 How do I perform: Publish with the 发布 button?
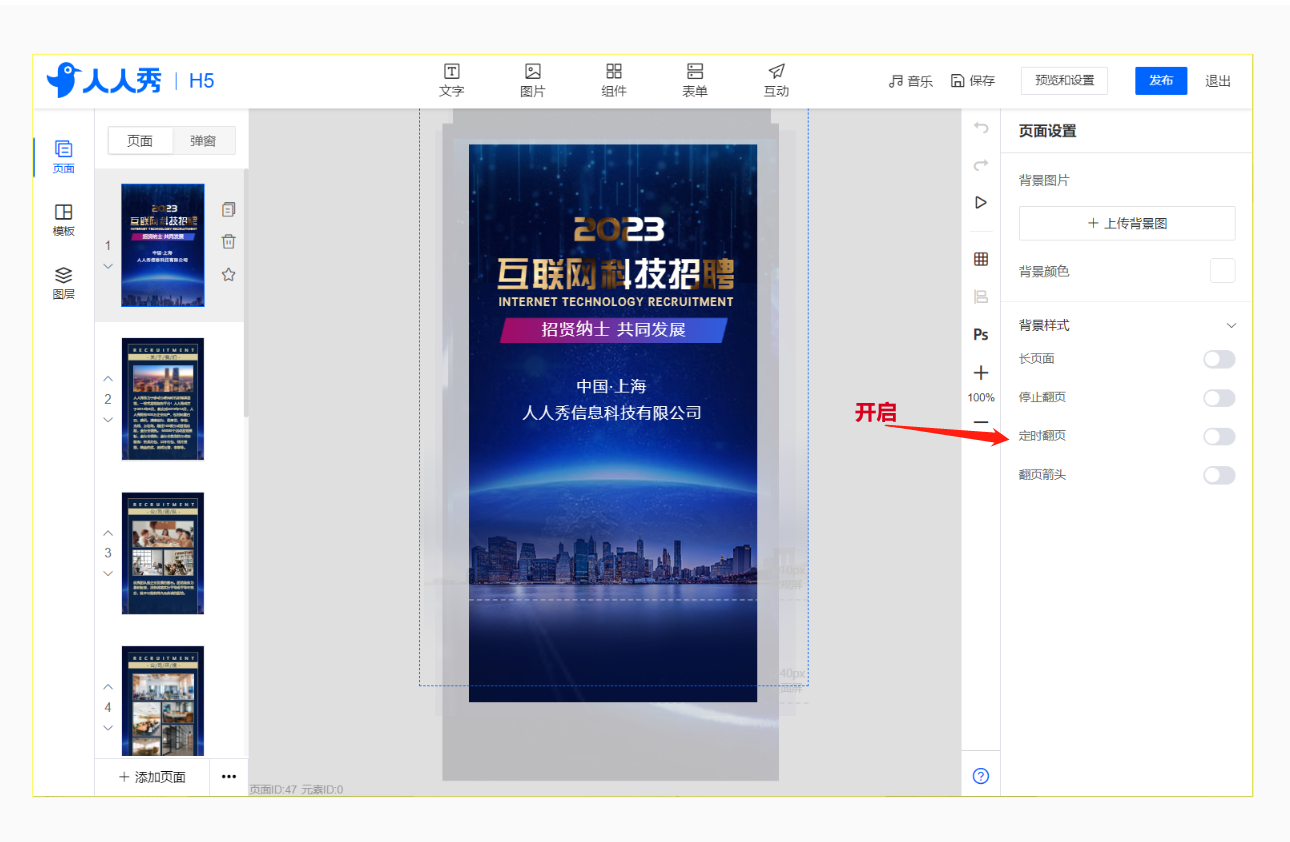(x=1161, y=81)
